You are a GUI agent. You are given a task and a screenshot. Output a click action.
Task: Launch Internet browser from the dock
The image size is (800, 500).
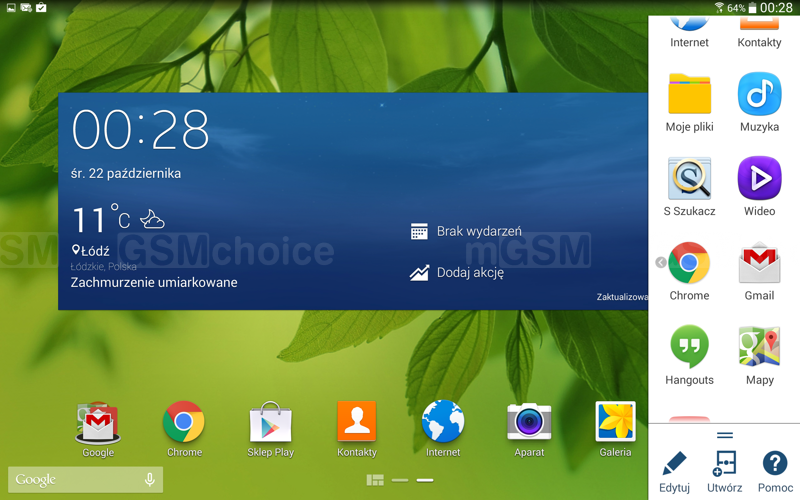pos(443,424)
